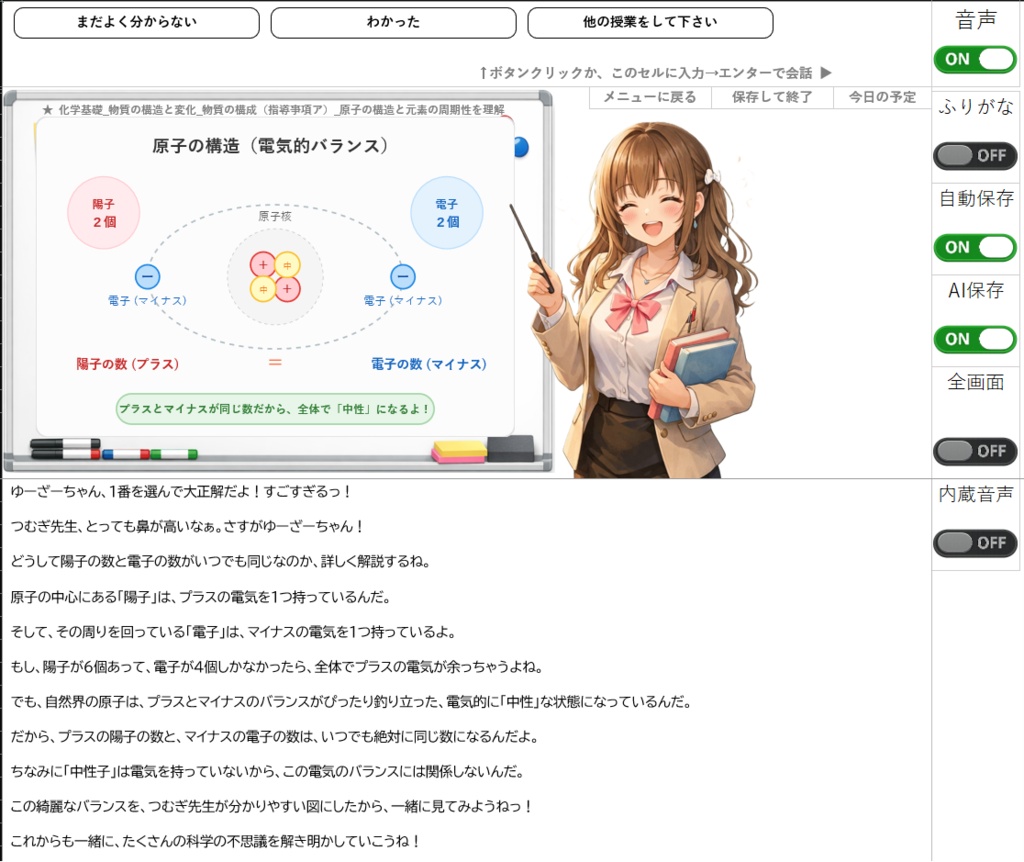Viewport: 1024px width, 862px height.
Task: Click the line 原子の中心にある「陽子」は
Action: (x=200, y=597)
